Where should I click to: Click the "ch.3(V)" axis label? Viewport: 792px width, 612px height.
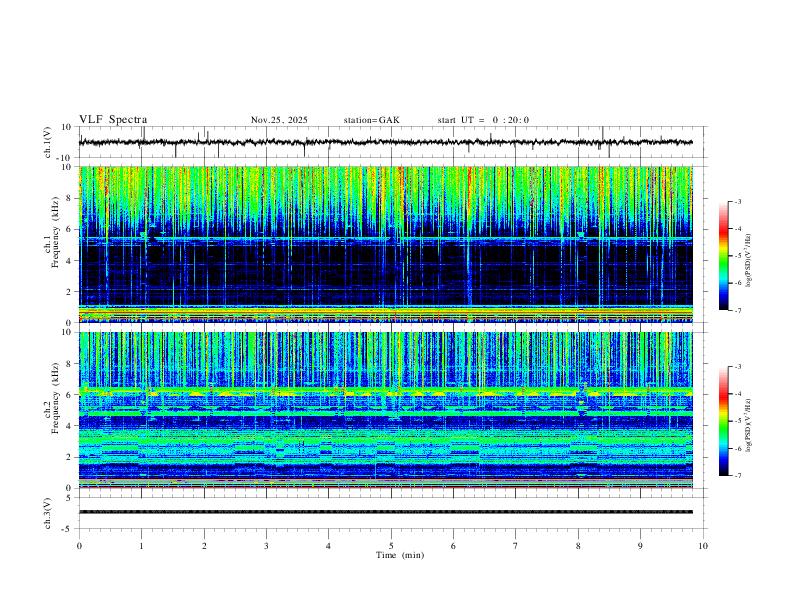coord(47,513)
